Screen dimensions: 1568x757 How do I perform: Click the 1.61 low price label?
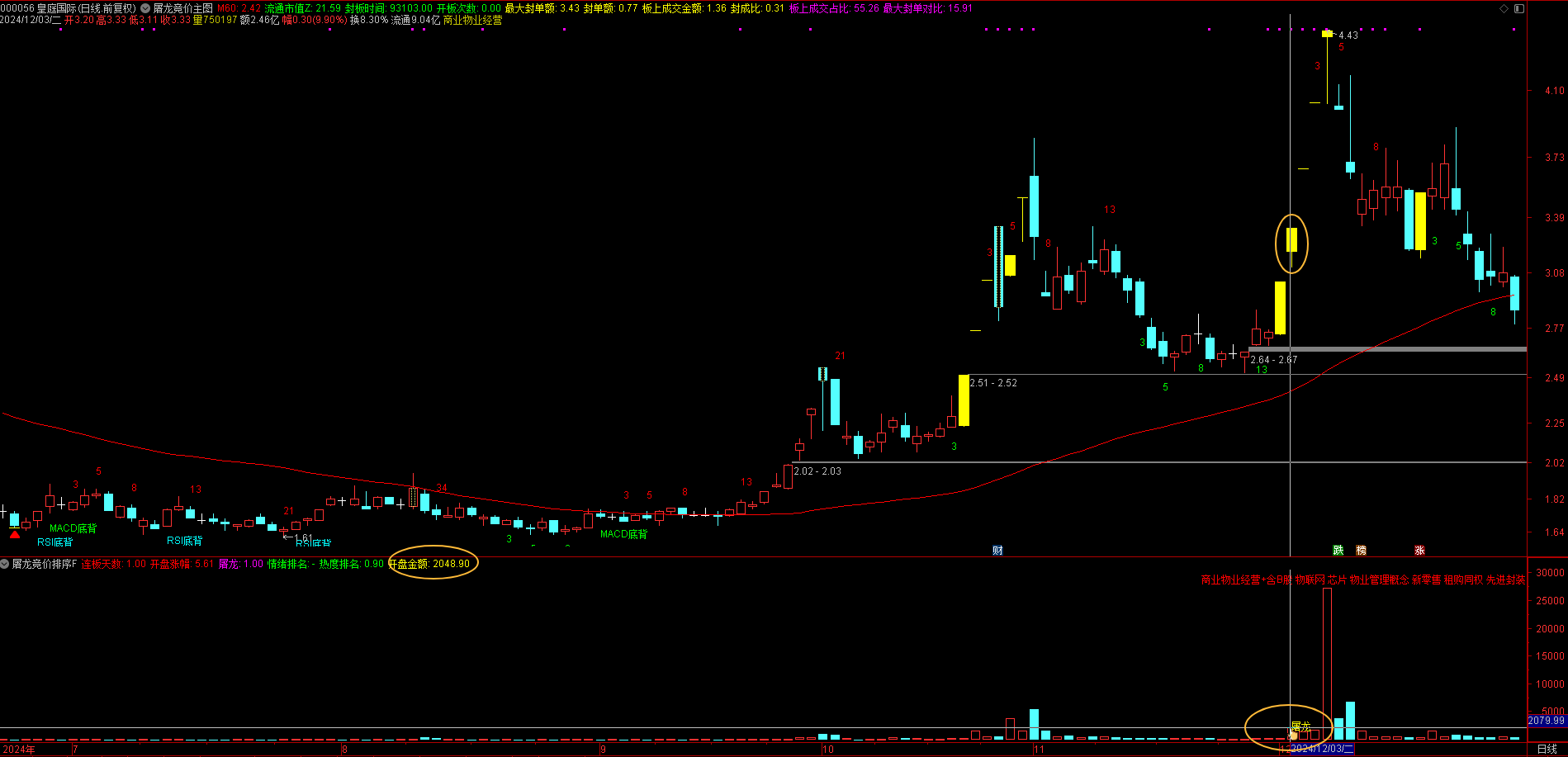[x=303, y=537]
